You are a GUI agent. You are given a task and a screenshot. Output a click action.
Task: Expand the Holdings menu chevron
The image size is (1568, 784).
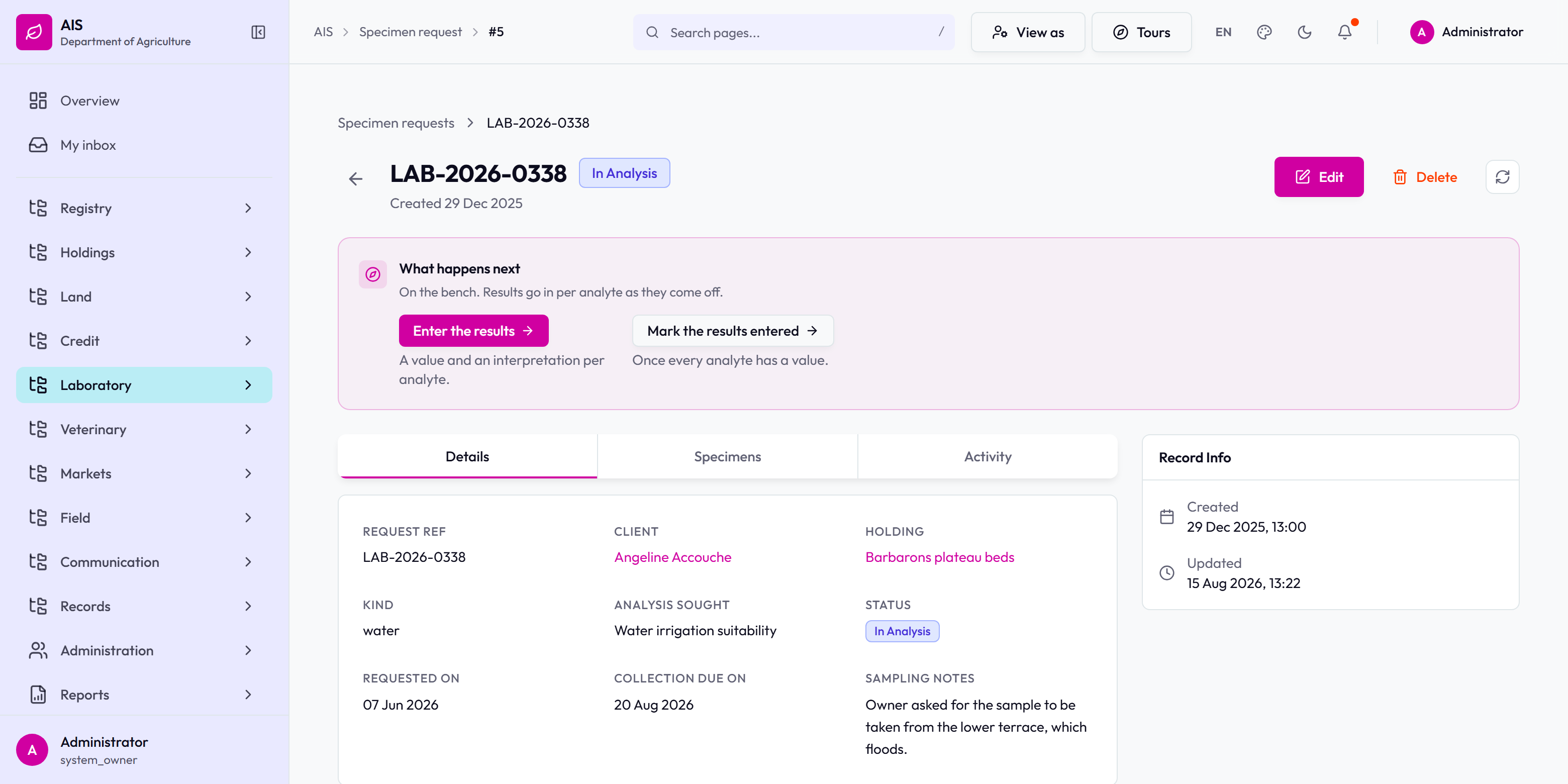click(248, 253)
